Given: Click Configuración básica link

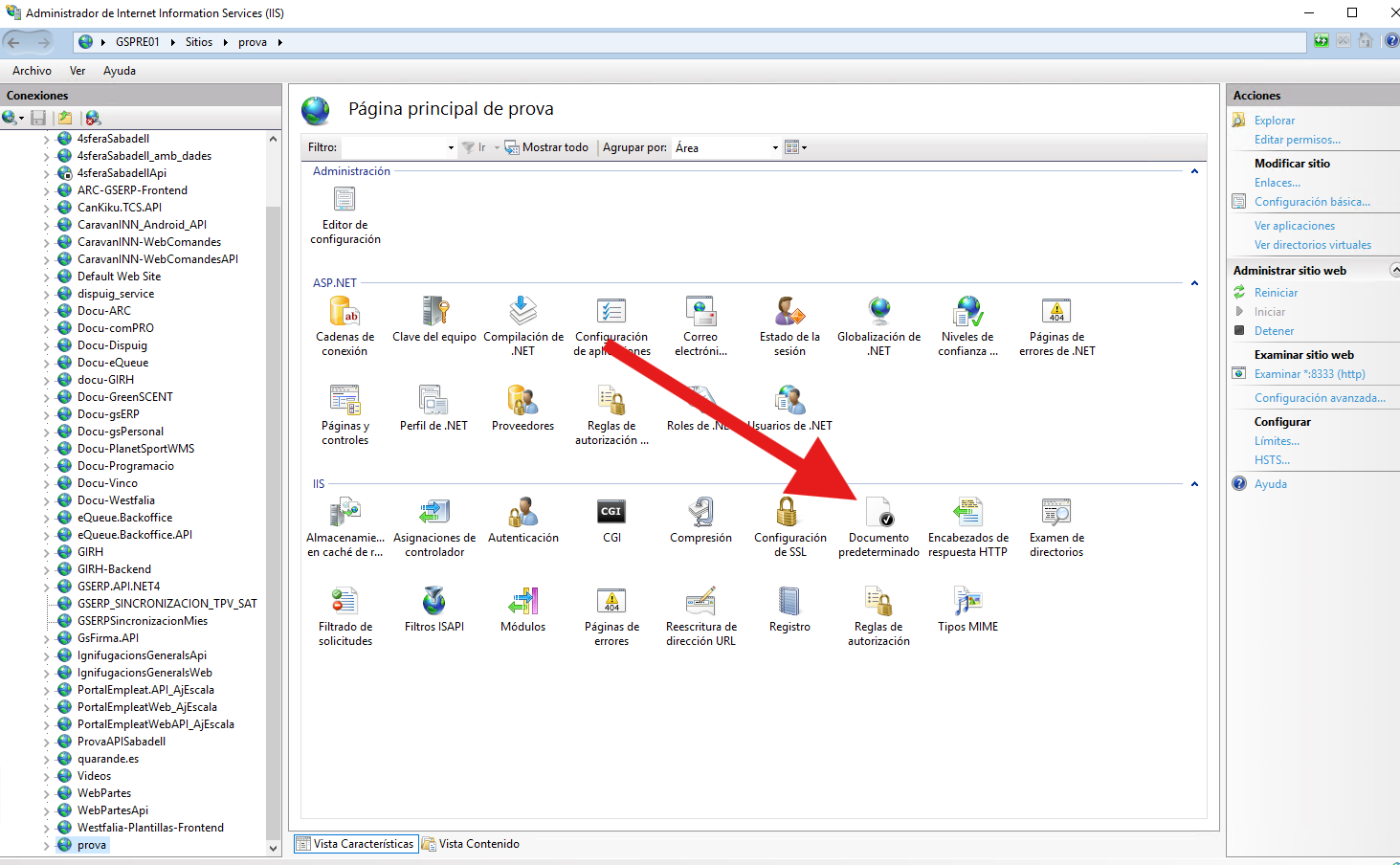Looking at the screenshot, I should coord(1312,202).
